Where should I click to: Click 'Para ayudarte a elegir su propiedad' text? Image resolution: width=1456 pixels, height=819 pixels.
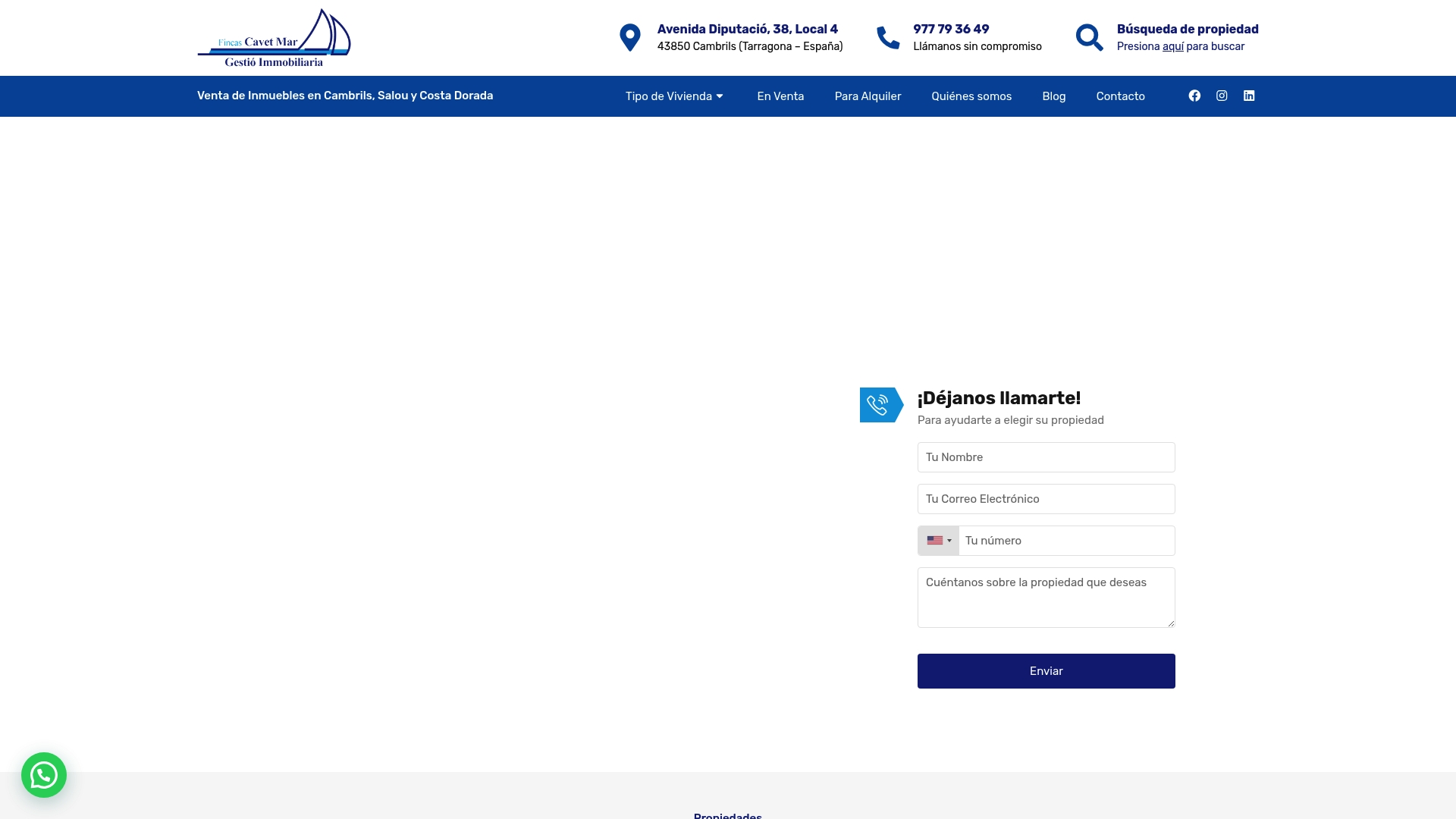coord(1011,420)
